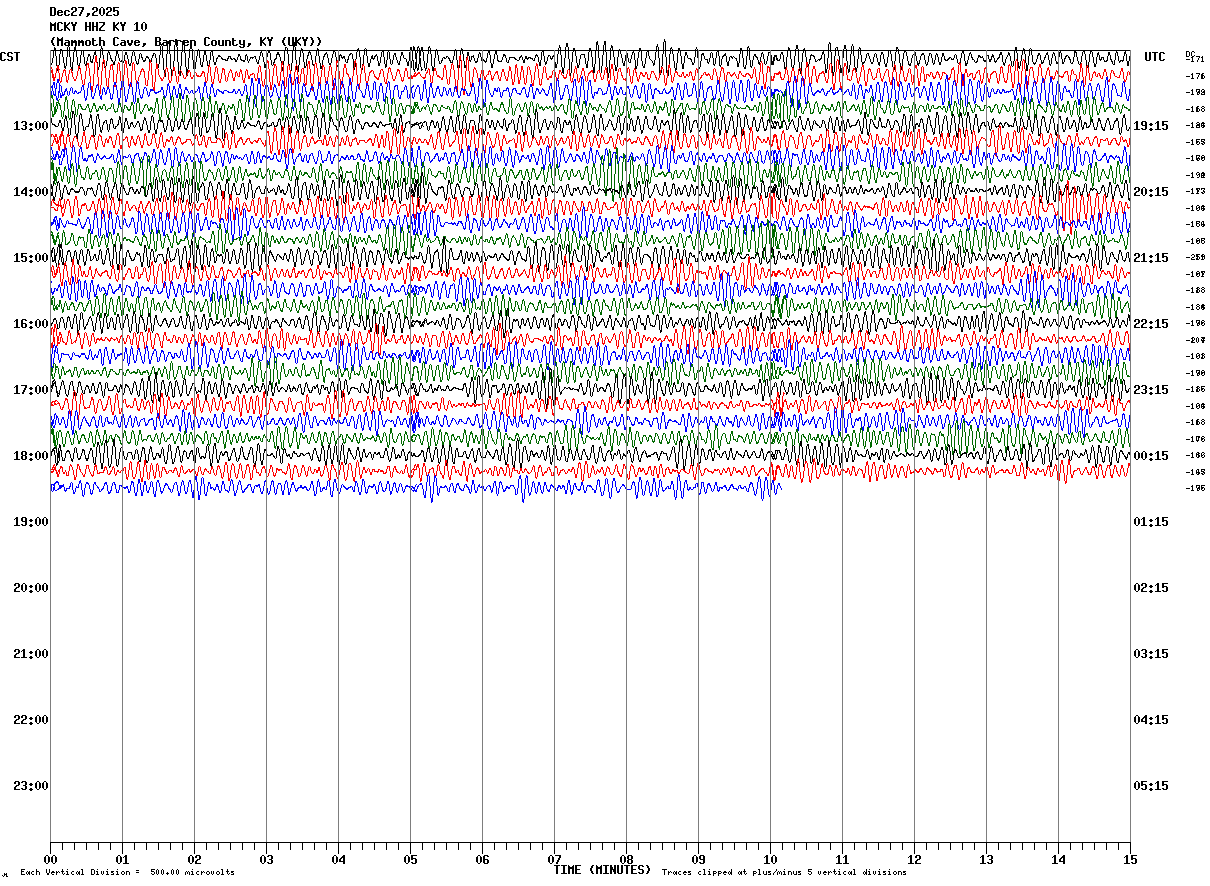
Task: Click the station code 'MCKY HHZ KY 10'
Action: [x=98, y=27]
